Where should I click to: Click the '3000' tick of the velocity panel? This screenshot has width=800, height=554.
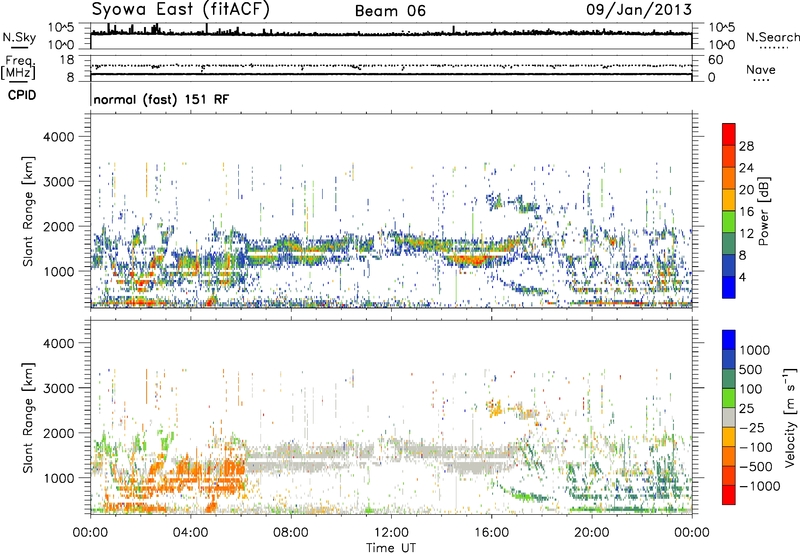click(58, 388)
